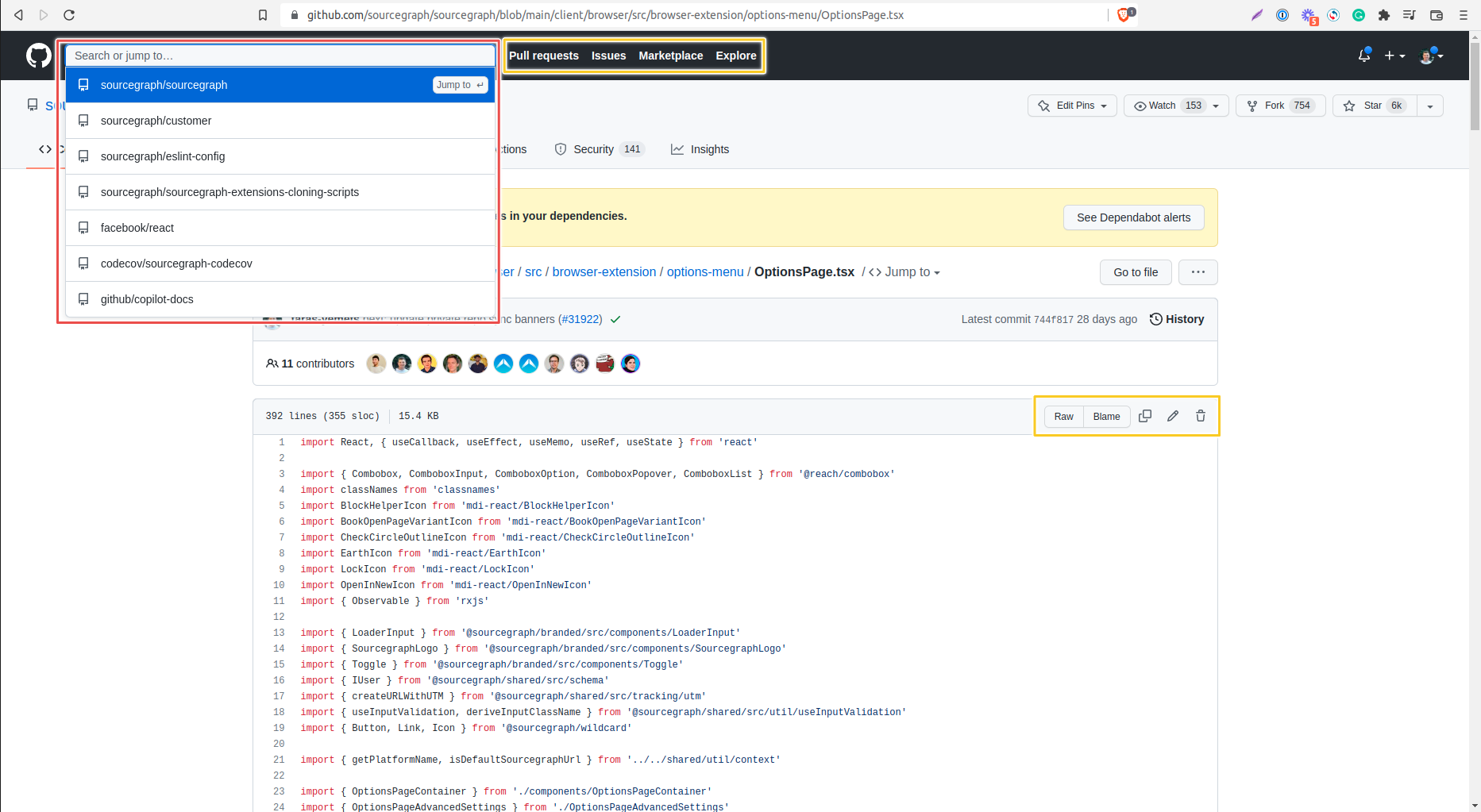The height and width of the screenshot is (812, 1481).
Task: Edit this file with the pencil icon
Action: click(x=1173, y=416)
